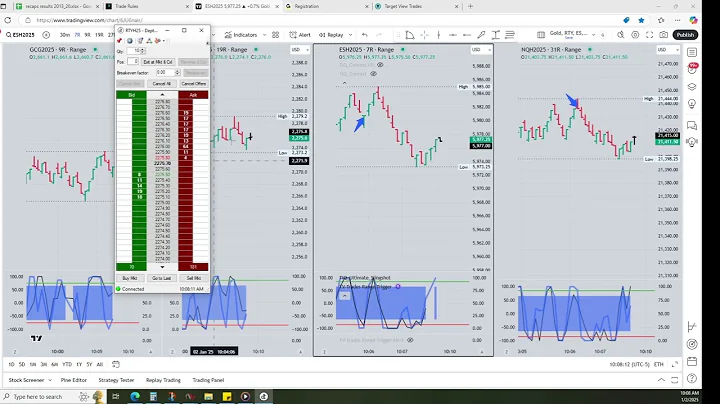
Task: Open the Replay Trading tab
Action: (163, 380)
